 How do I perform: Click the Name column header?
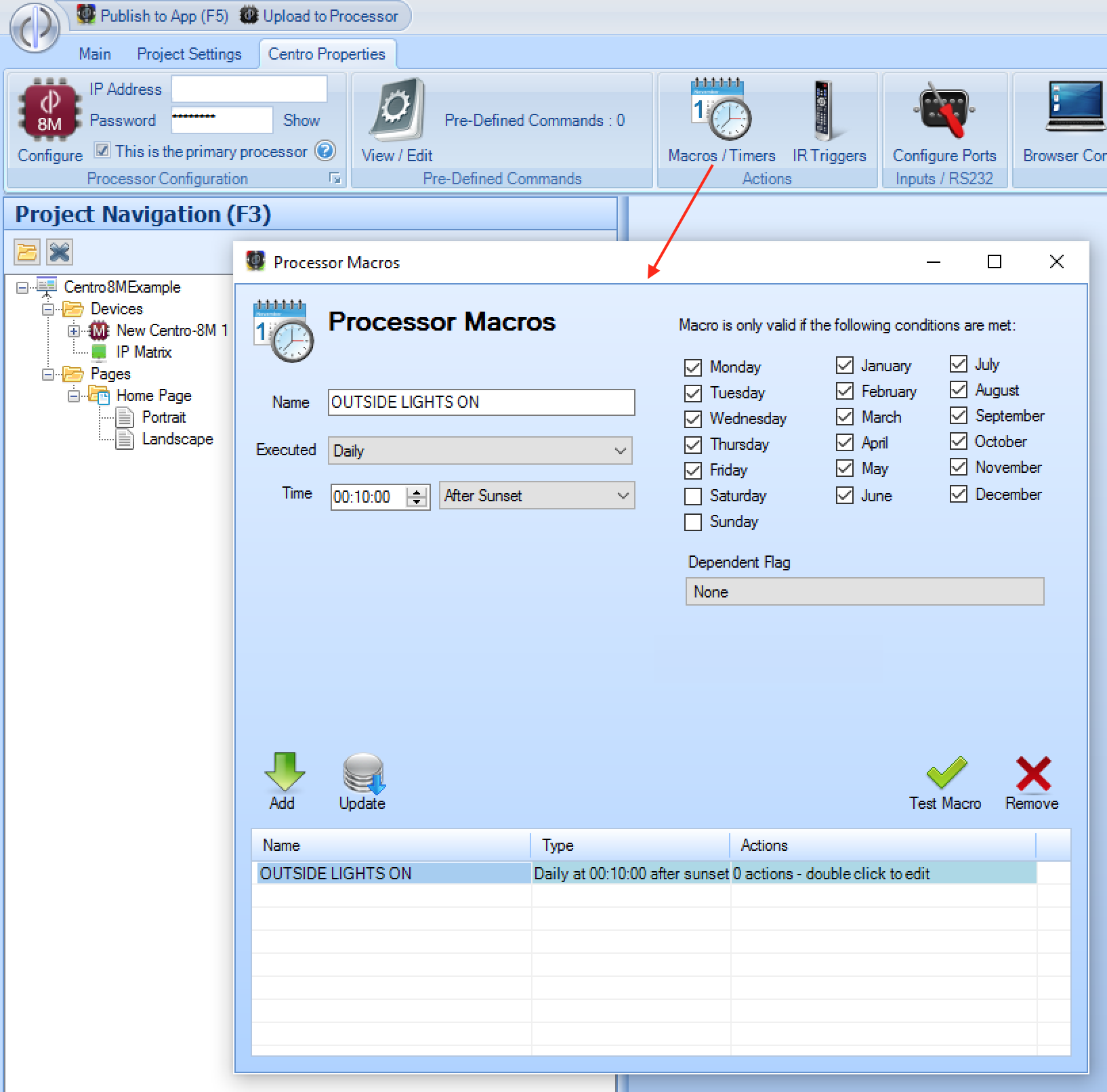tap(391, 845)
